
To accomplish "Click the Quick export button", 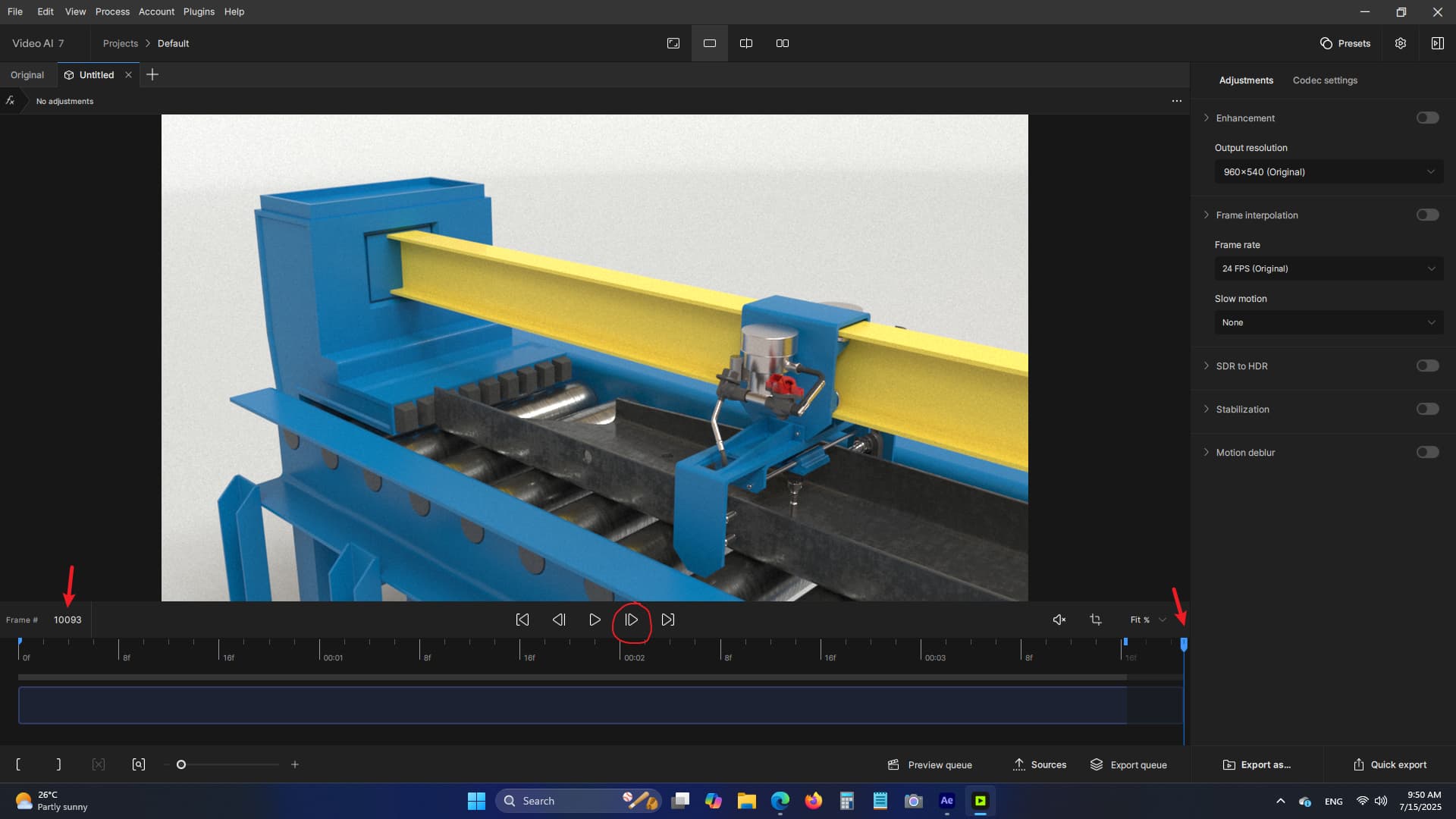I will [1389, 764].
